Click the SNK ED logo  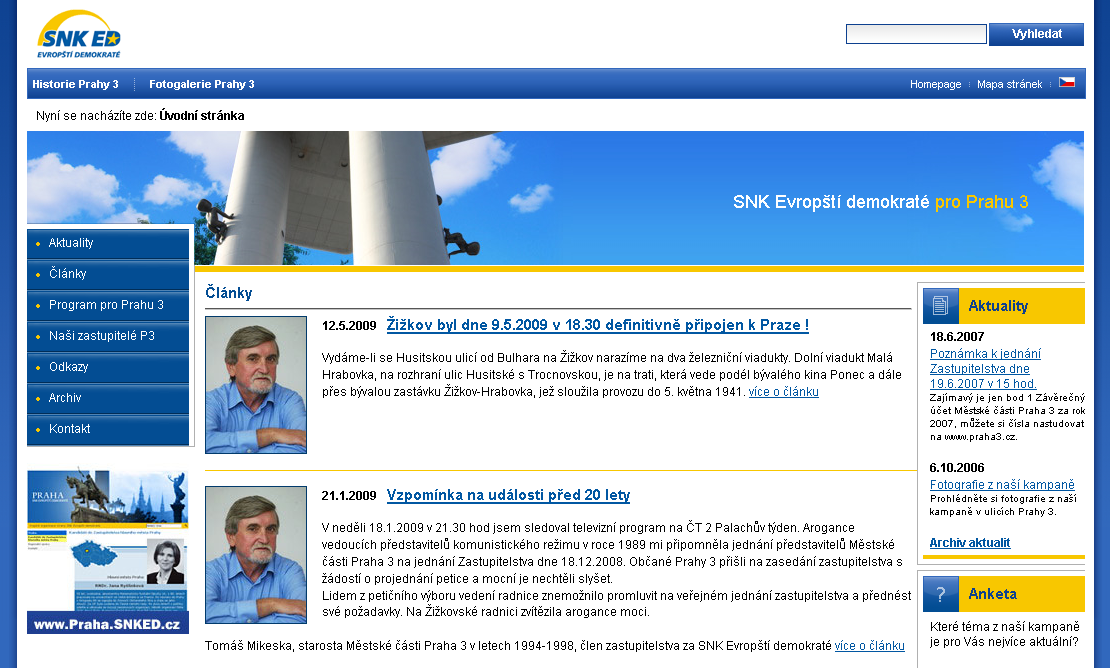point(79,34)
